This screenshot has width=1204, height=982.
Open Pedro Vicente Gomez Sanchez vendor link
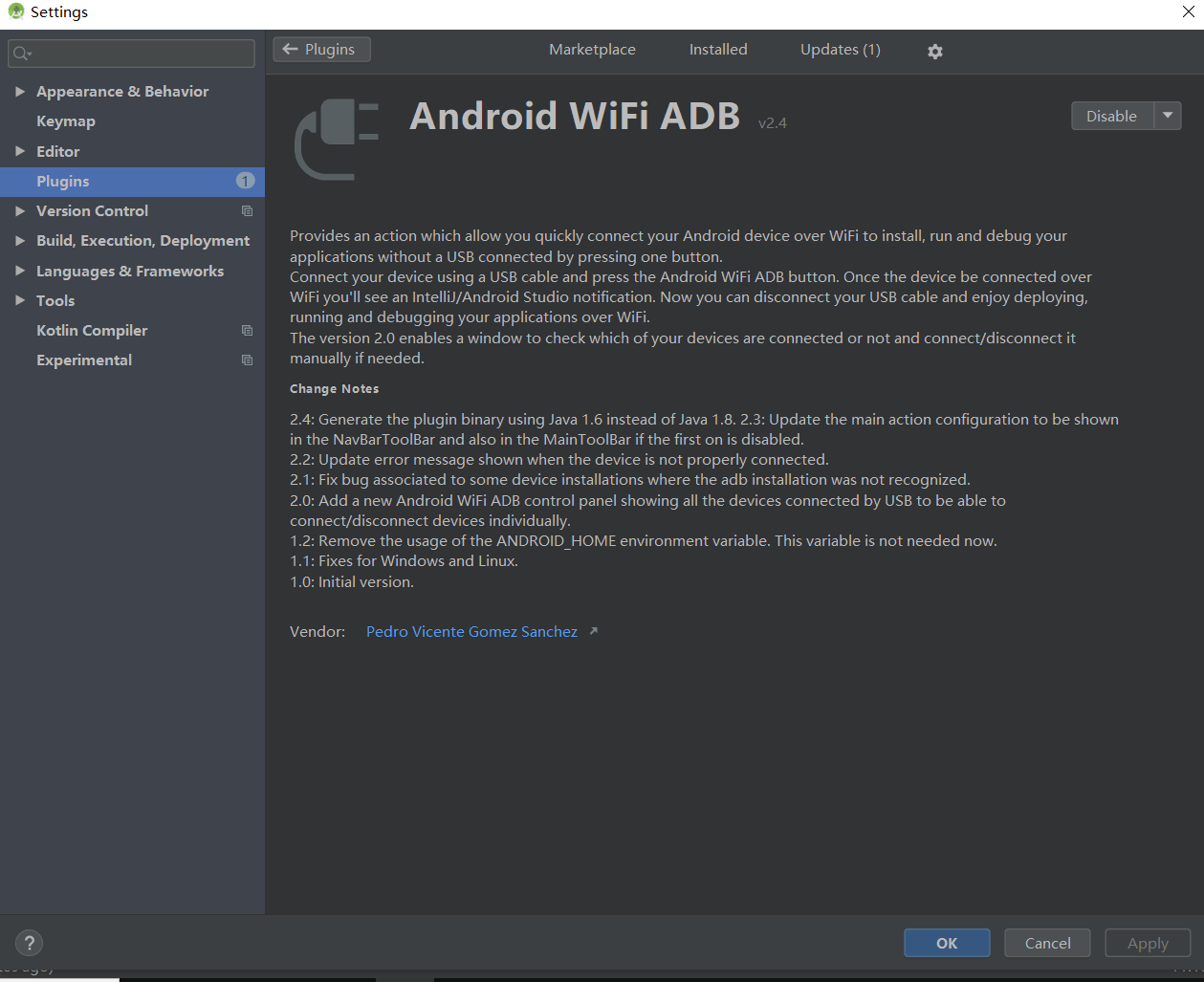471,632
